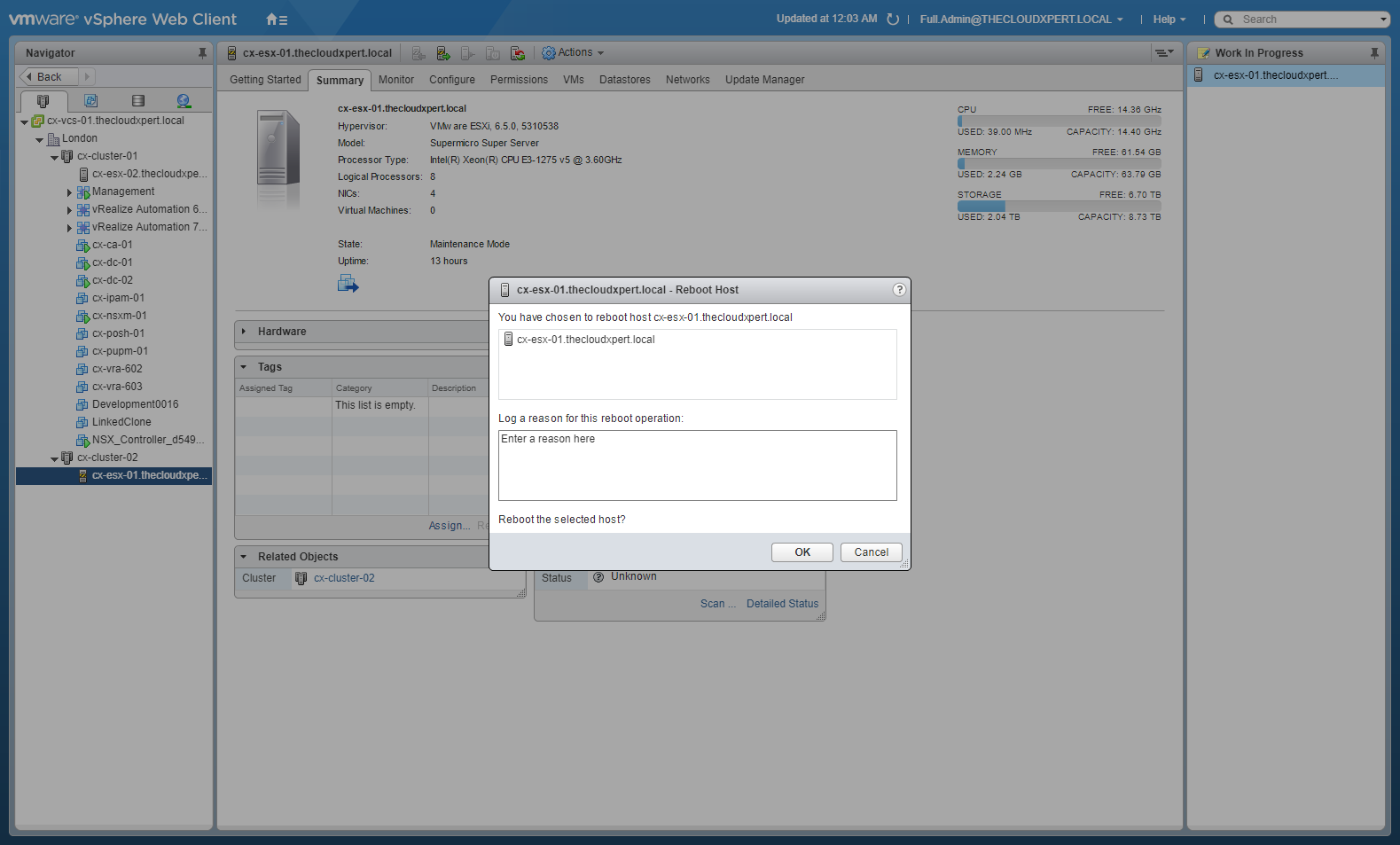Image resolution: width=1400 pixels, height=845 pixels.
Task: Open the Datastores tab
Action: point(624,80)
